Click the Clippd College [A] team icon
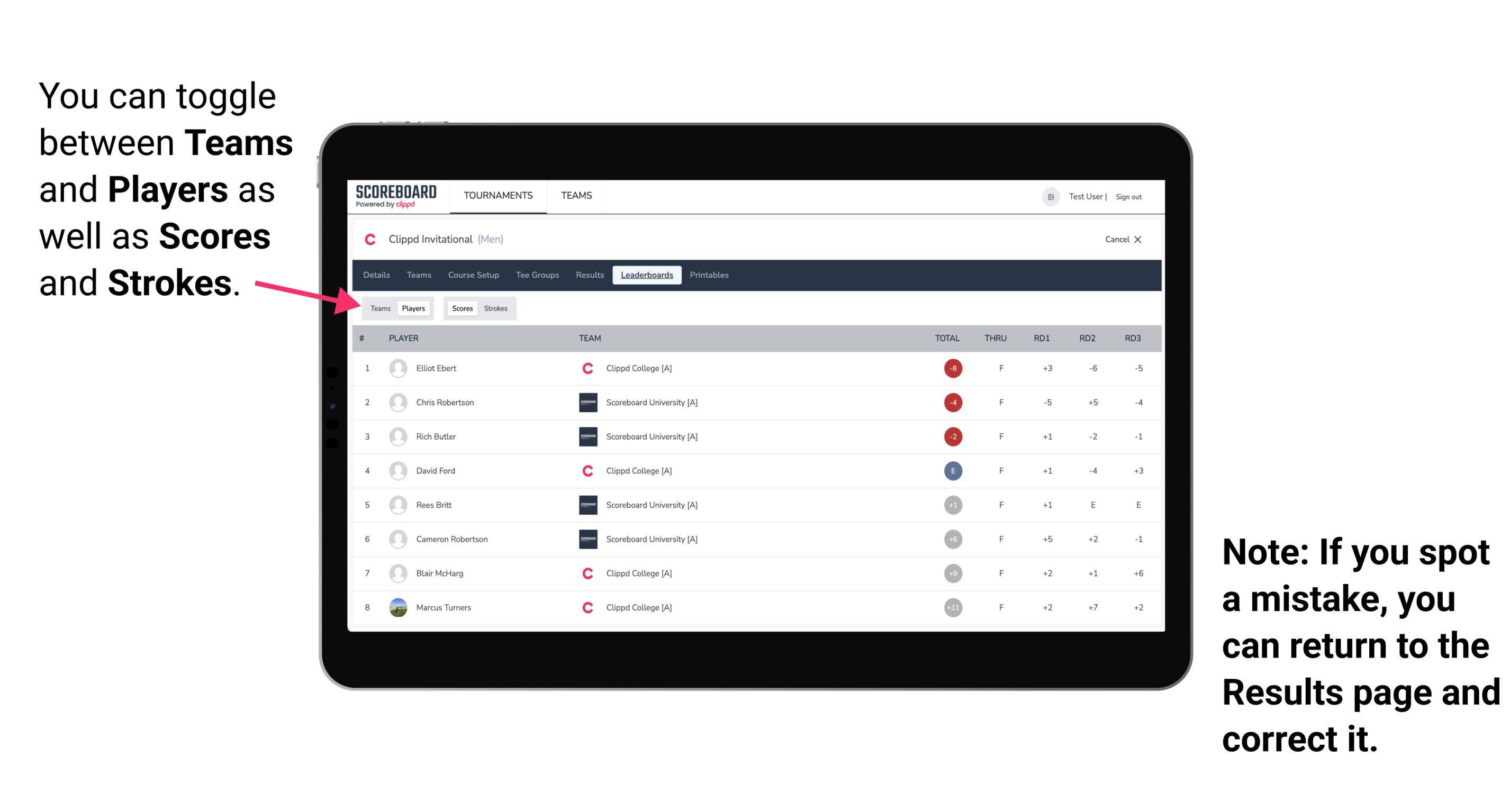 [584, 368]
